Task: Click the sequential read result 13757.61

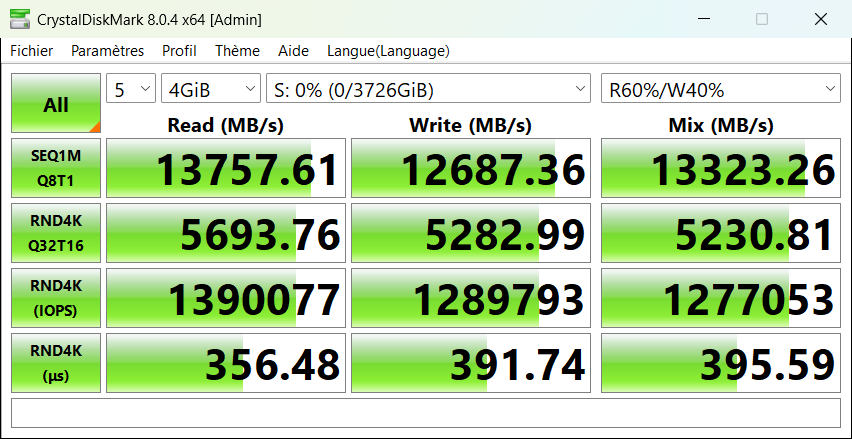Action: click(226, 169)
